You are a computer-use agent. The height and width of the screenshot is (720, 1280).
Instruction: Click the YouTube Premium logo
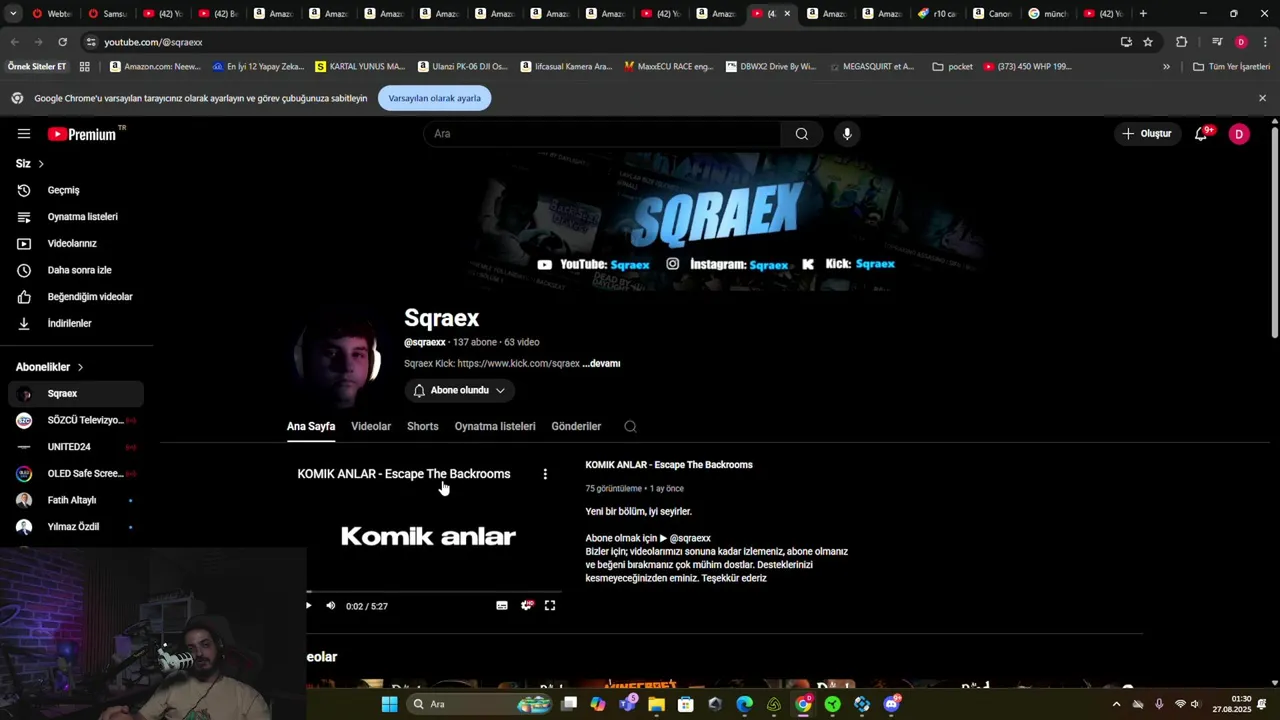(82, 134)
